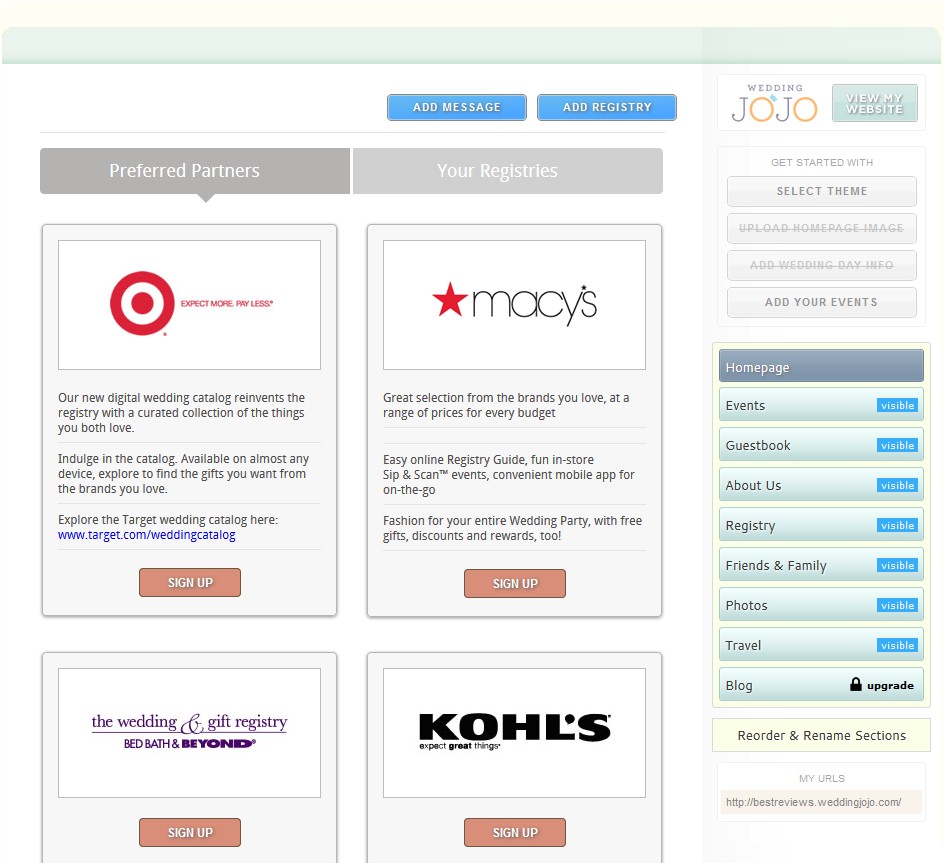Screen dimensions: 945x864
Task: Click the My URLs address field
Action: point(821,802)
